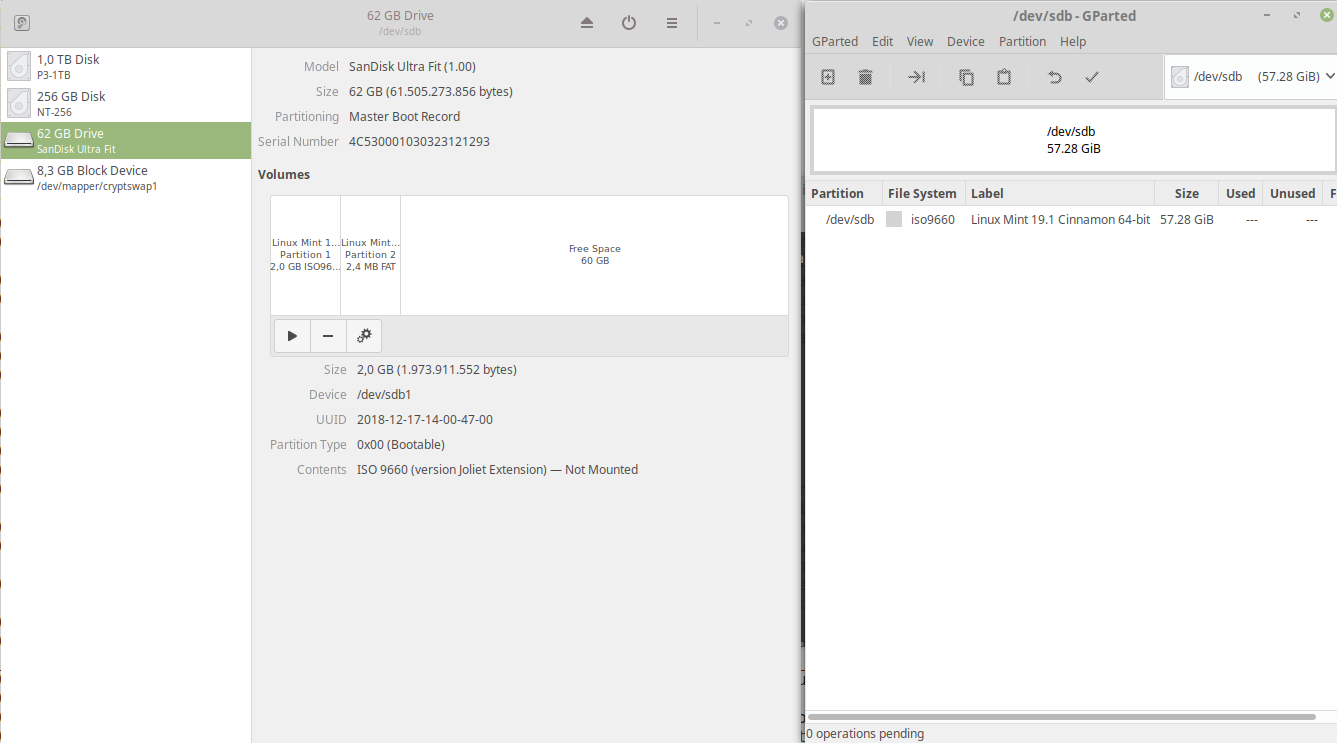Click the Volumes section heading
1337x743 pixels.
(x=284, y=174)
